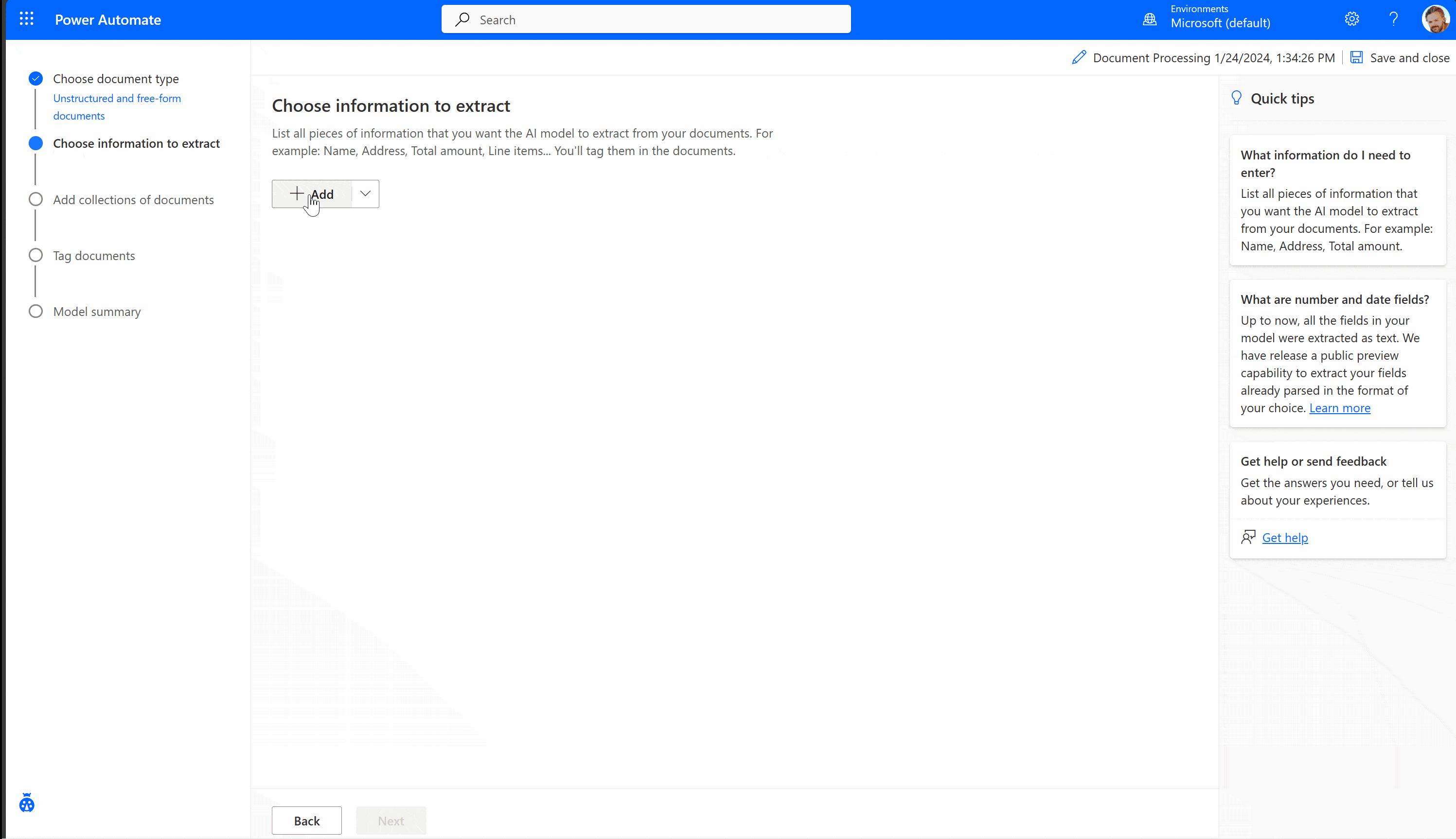Click the search magnifier icon
Image resolution: width=1456 pixels, height=839 pixels.
coord(462,19)
